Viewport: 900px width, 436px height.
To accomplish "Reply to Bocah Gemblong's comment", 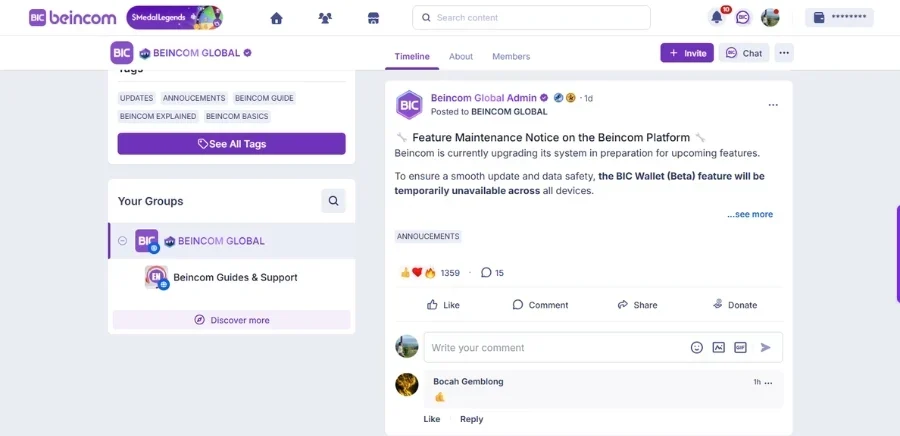I will pyautogui.click(x=471, y=419).
